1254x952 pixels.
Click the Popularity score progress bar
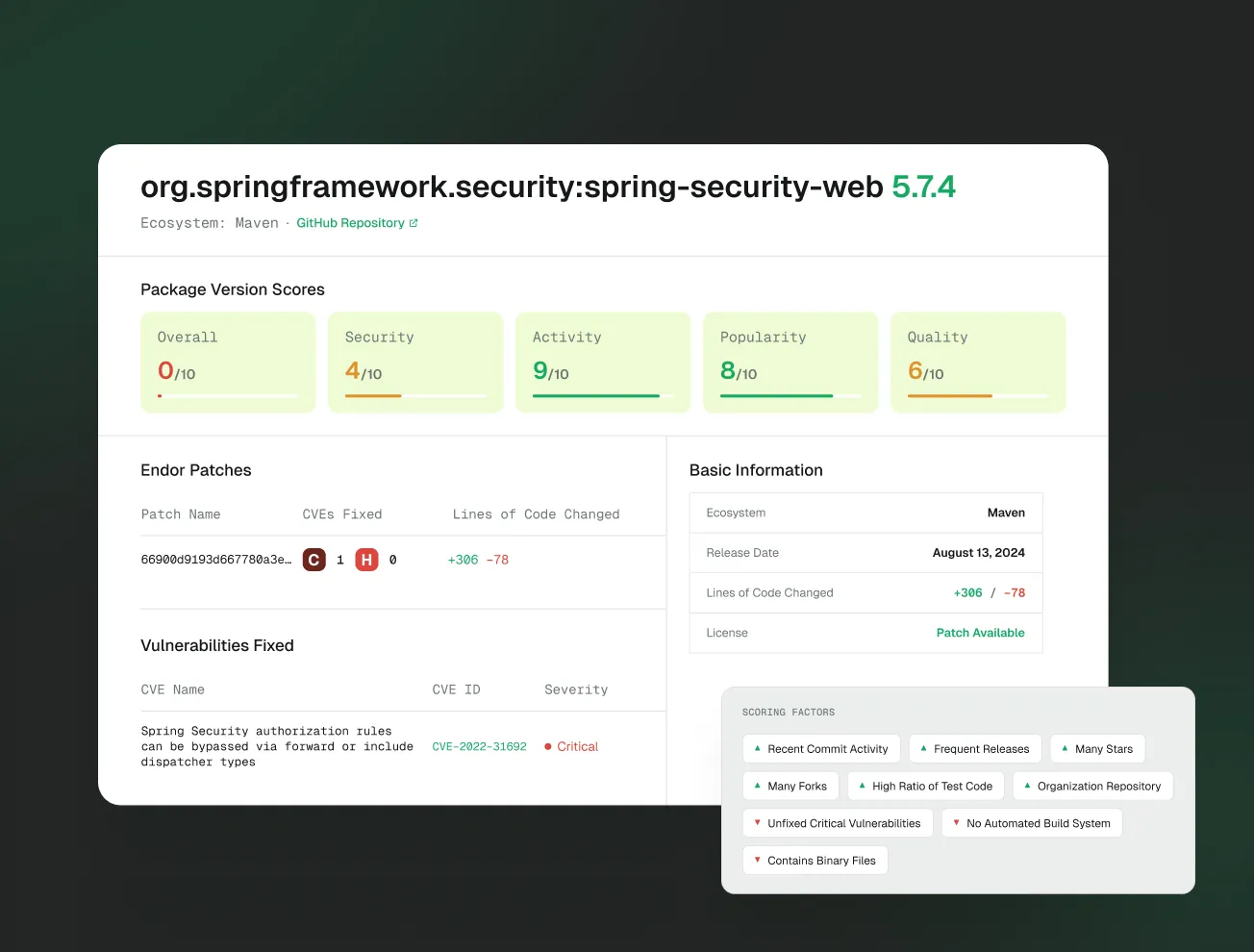(790, 395)
